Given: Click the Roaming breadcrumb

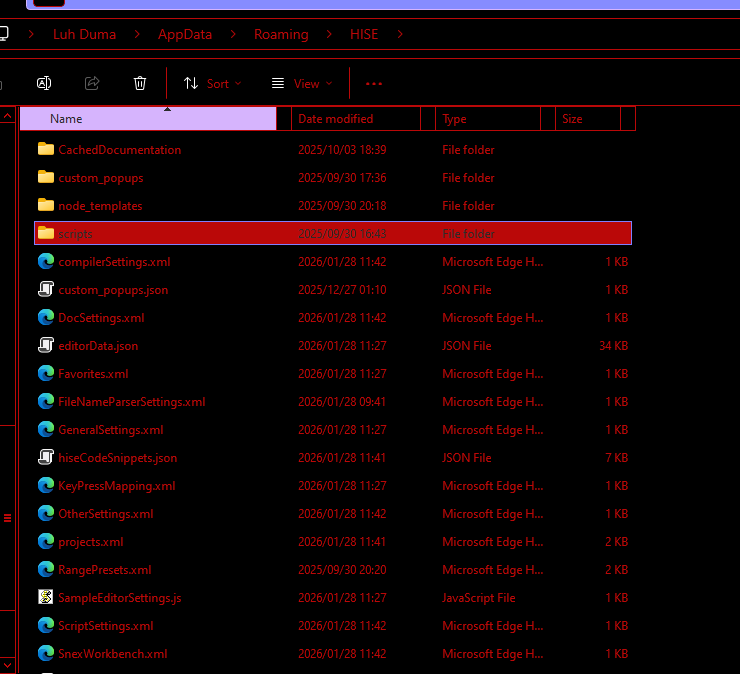Looking at the screenshot, I should (281, 34).
